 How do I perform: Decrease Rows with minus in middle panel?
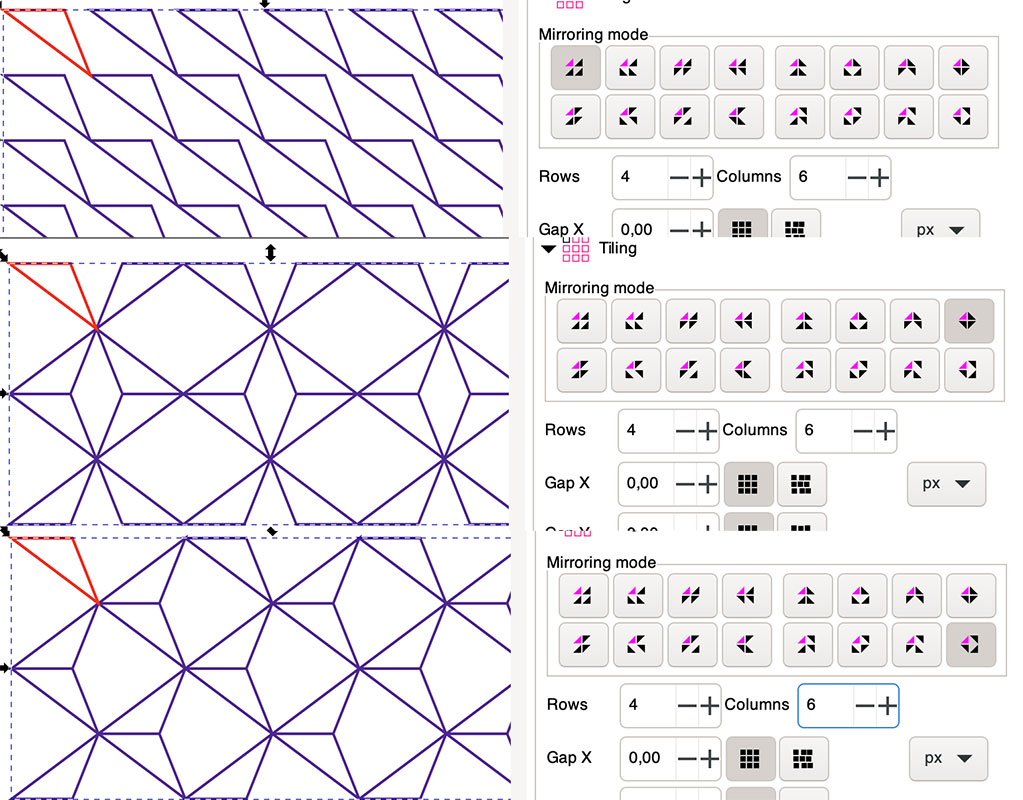point(685,431)
